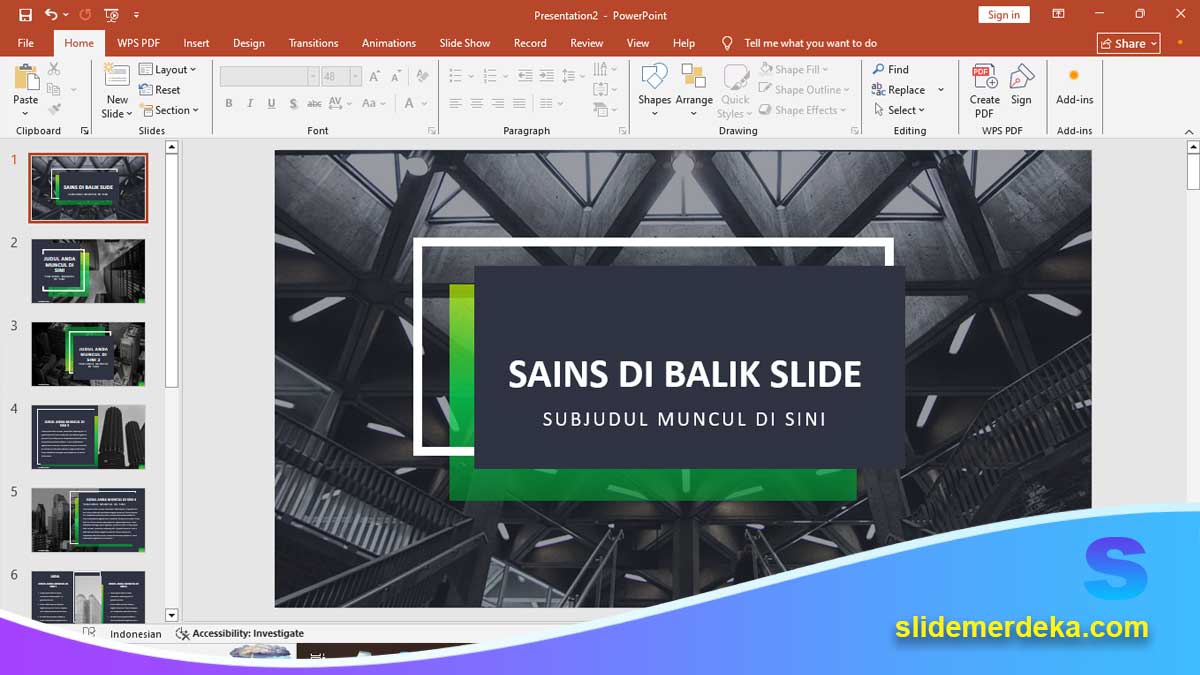Viewport: 1200px width, 675px height.
Task: Click Increase List Level icon
Action: tap(545, 76)
